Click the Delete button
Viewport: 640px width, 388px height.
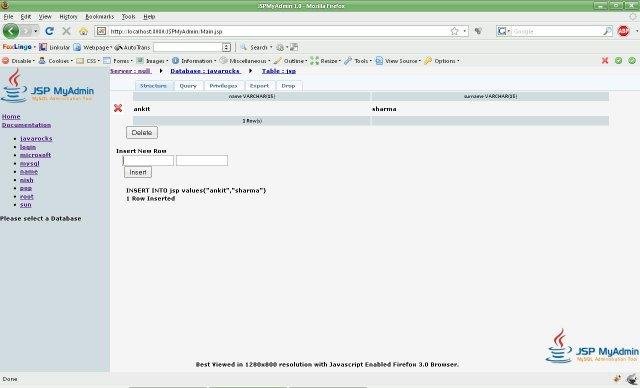click(142, 133)
